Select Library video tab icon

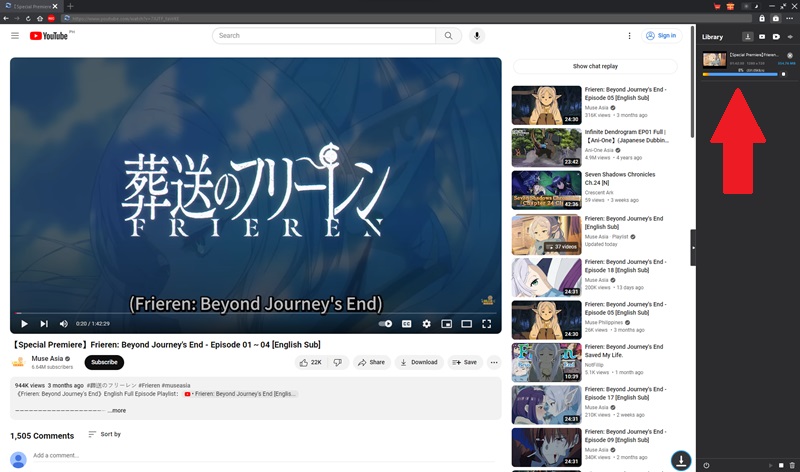pos(762,37)
